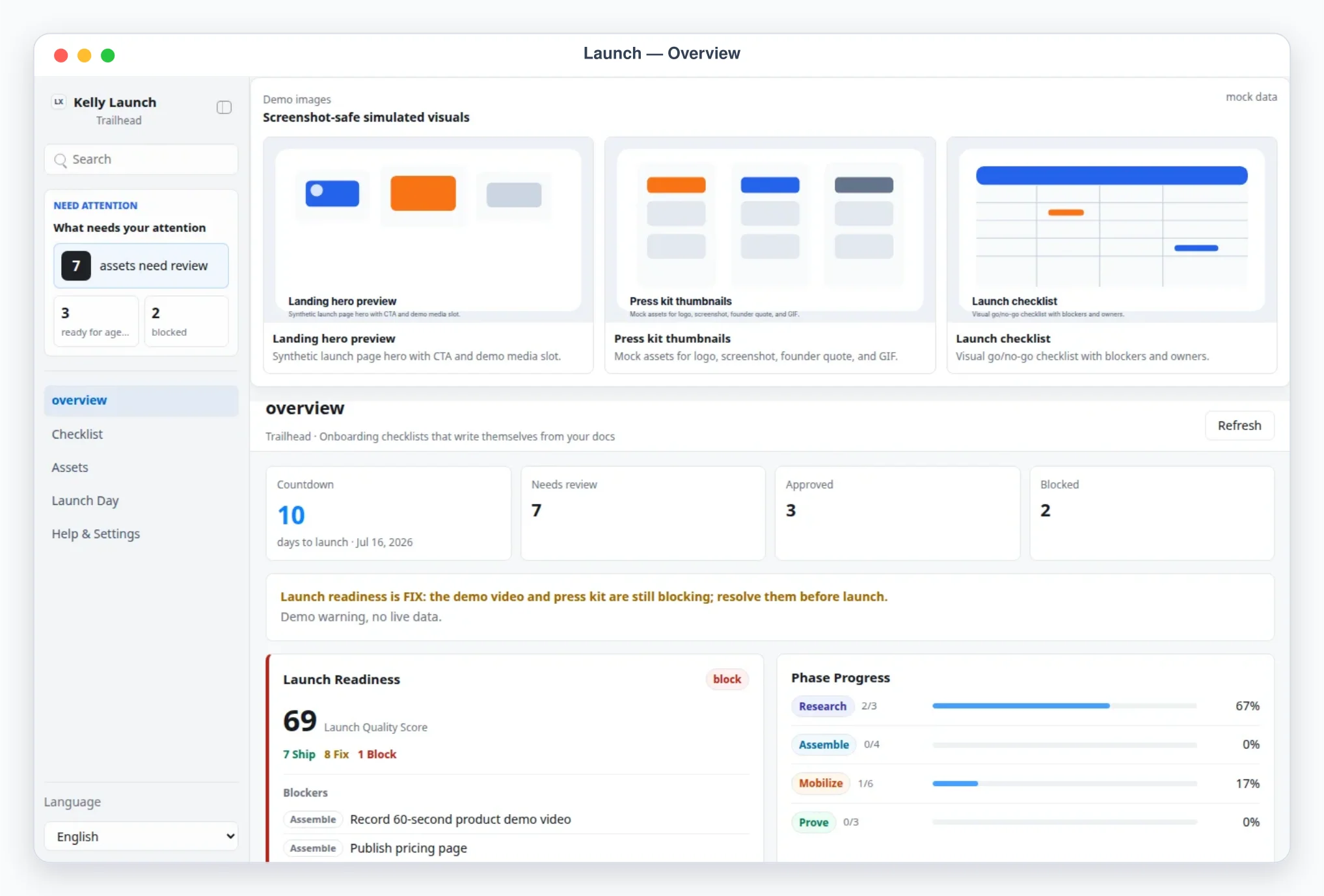The image size is (1324, 896).
Task: Open the assets need review card
Action: click(141, 265)
